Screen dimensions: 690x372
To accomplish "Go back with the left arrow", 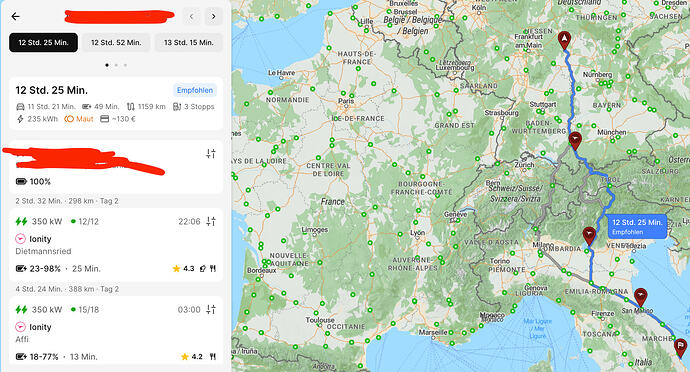I will [15, 17].
